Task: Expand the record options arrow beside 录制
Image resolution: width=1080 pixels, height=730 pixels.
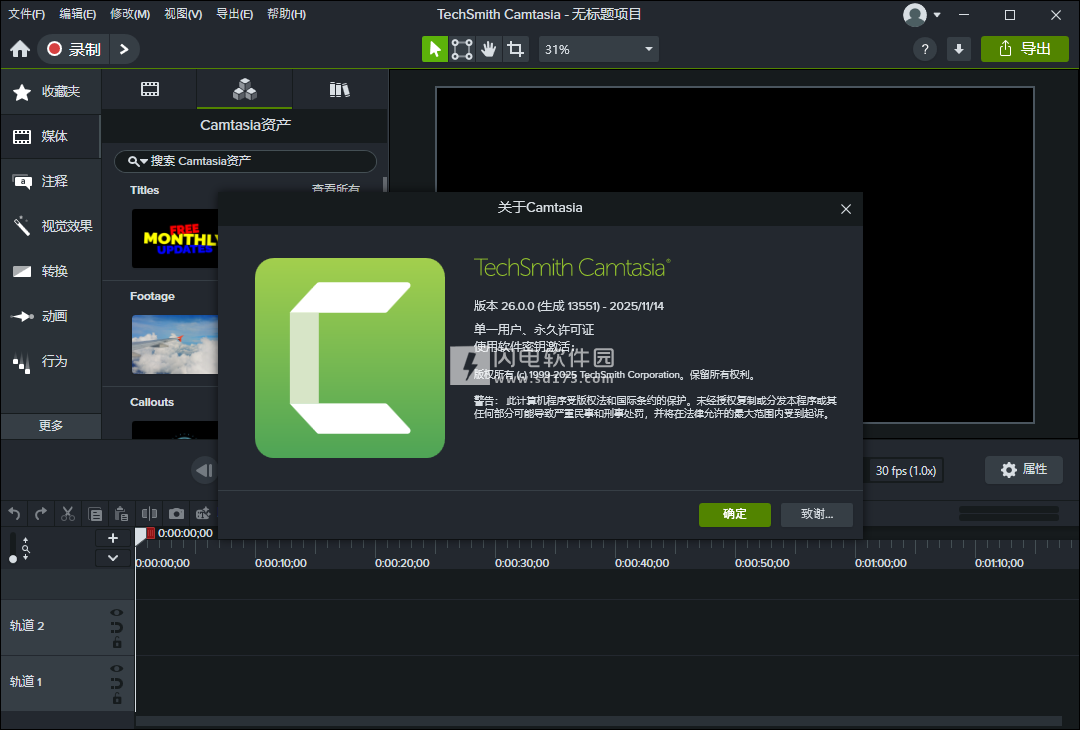Action: pos(123,49)
